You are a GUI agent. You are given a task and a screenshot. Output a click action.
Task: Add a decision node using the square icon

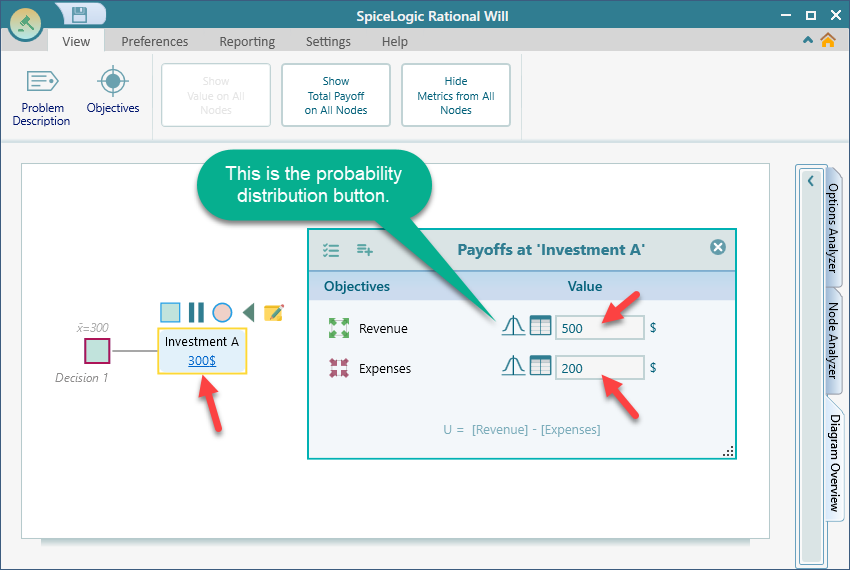[170, 313]
